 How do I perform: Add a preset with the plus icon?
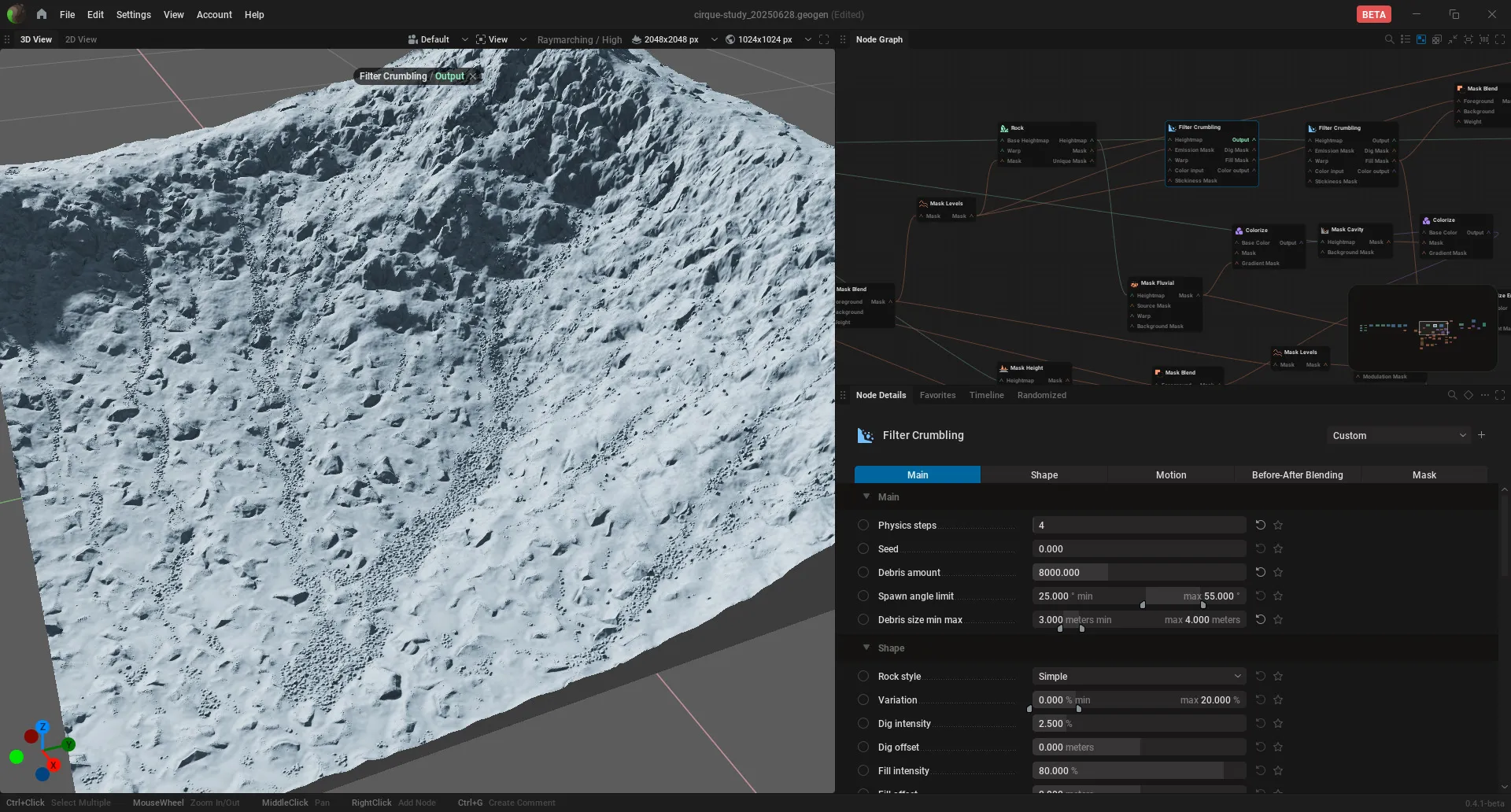(1481, 435)
